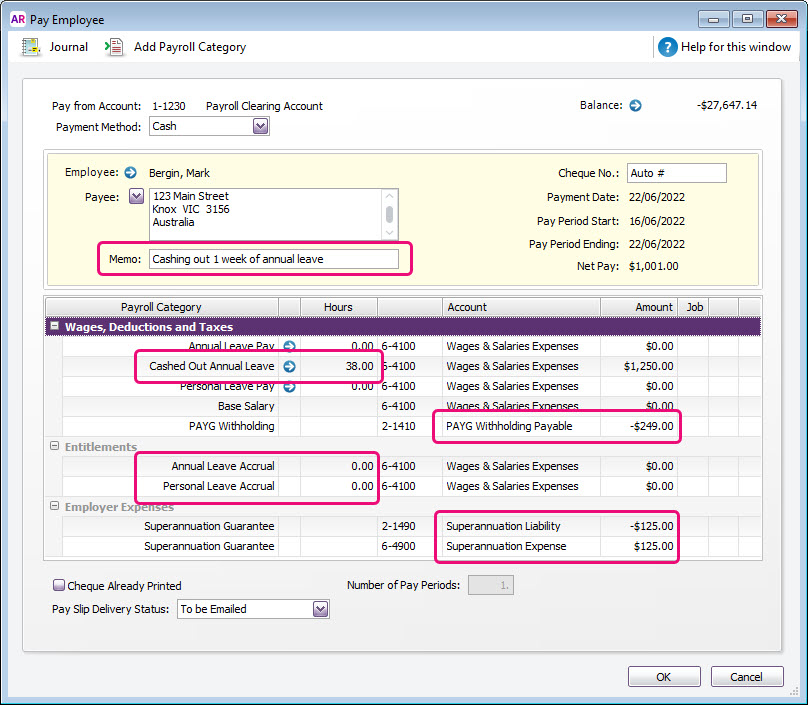Click the Job column header
This screenshot has width=808, height=705.
[694, 307]
